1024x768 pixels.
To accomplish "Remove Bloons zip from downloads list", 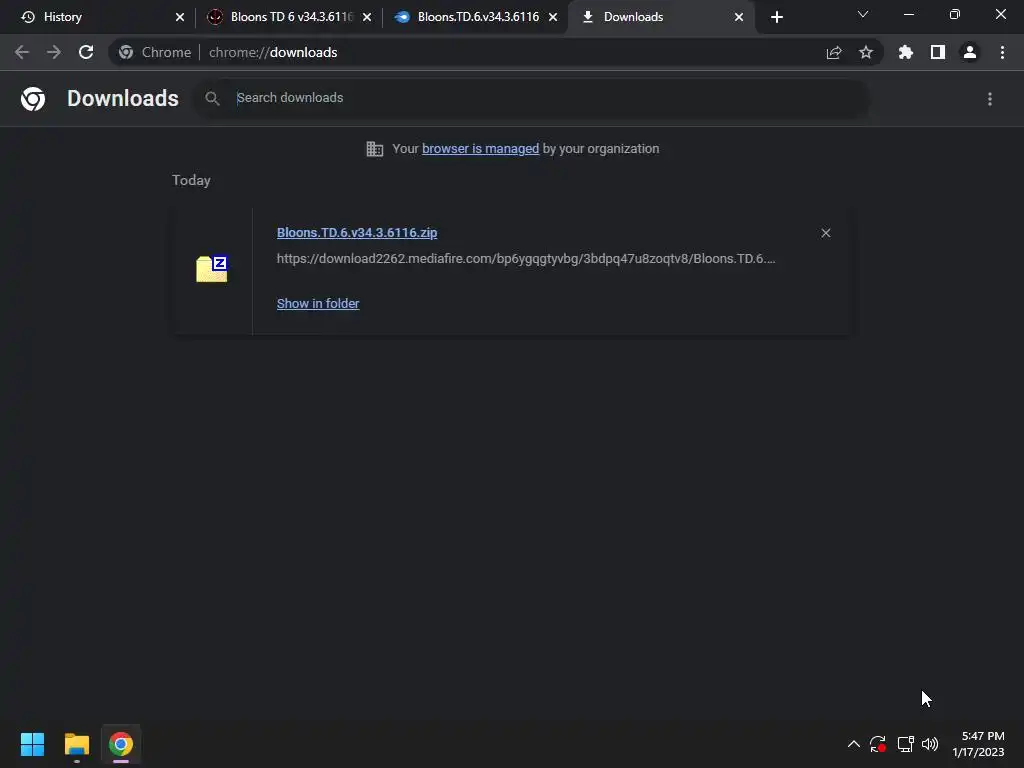I will 825,233.
